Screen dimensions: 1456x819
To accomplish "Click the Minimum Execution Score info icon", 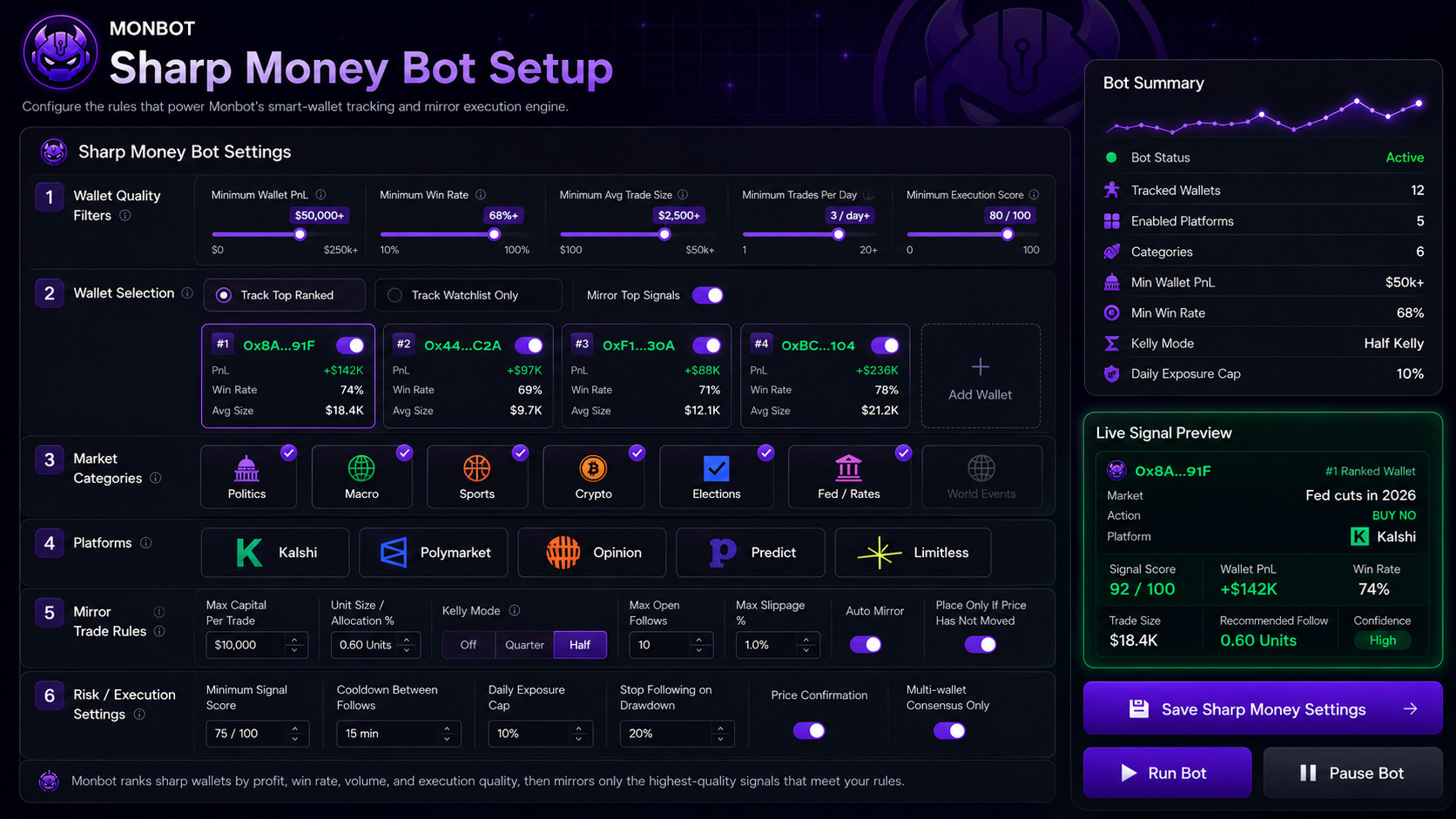I will tap(1034, 195).
